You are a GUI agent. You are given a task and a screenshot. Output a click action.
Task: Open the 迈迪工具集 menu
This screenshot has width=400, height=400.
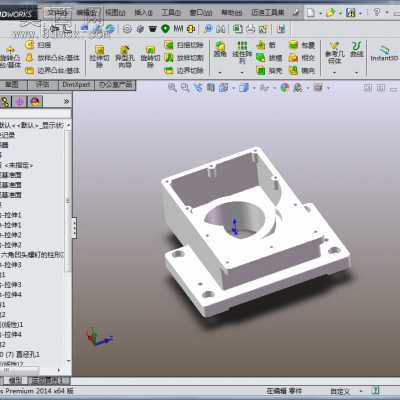click(268, 13)
